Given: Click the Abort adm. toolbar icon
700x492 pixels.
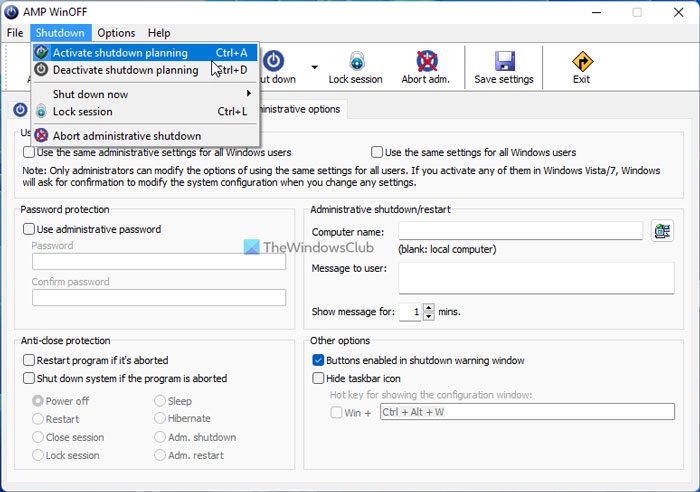Looking at the screenshot, I should pyautogui.click(x=427, y=61).
